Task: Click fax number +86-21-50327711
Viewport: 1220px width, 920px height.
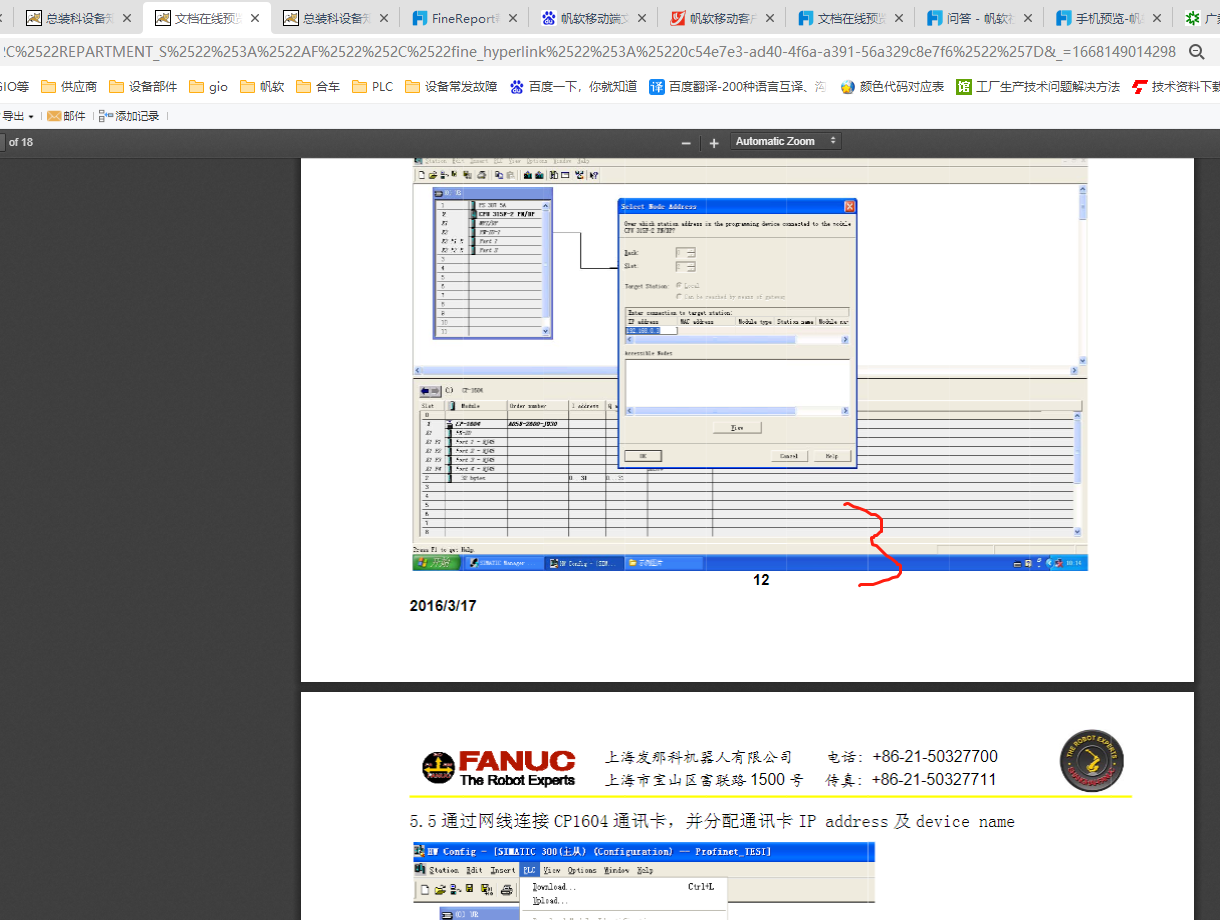Action: (x=934, y=780)
